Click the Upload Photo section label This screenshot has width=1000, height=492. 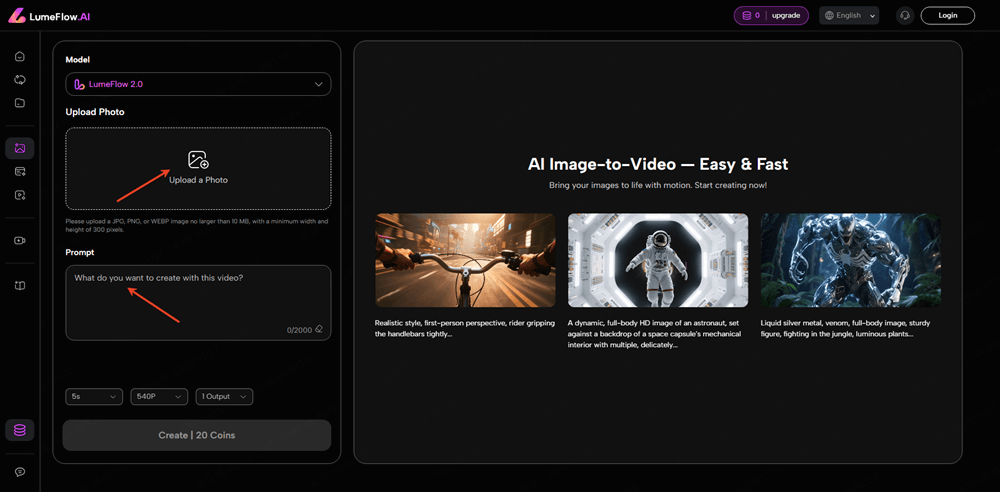click(x=95, y=112)
